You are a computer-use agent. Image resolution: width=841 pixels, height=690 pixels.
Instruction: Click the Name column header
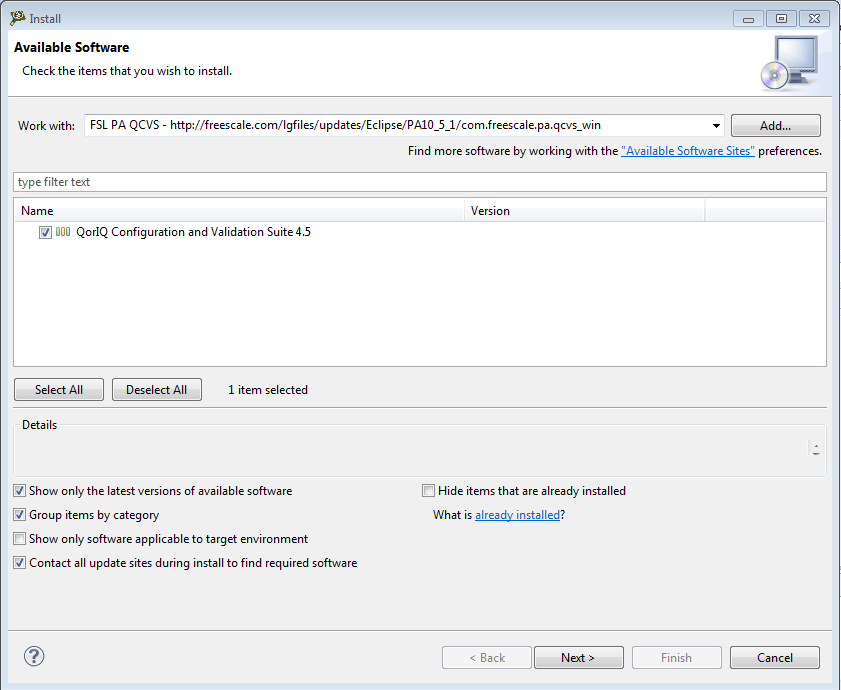(240, 211)
